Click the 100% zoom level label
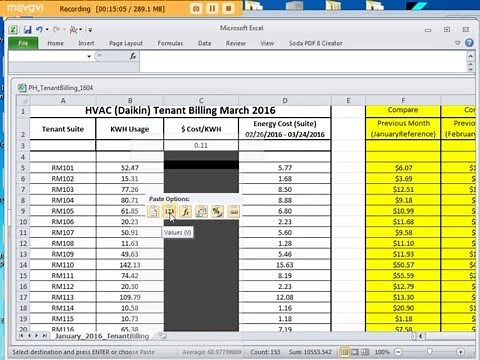 pos(382,352)
